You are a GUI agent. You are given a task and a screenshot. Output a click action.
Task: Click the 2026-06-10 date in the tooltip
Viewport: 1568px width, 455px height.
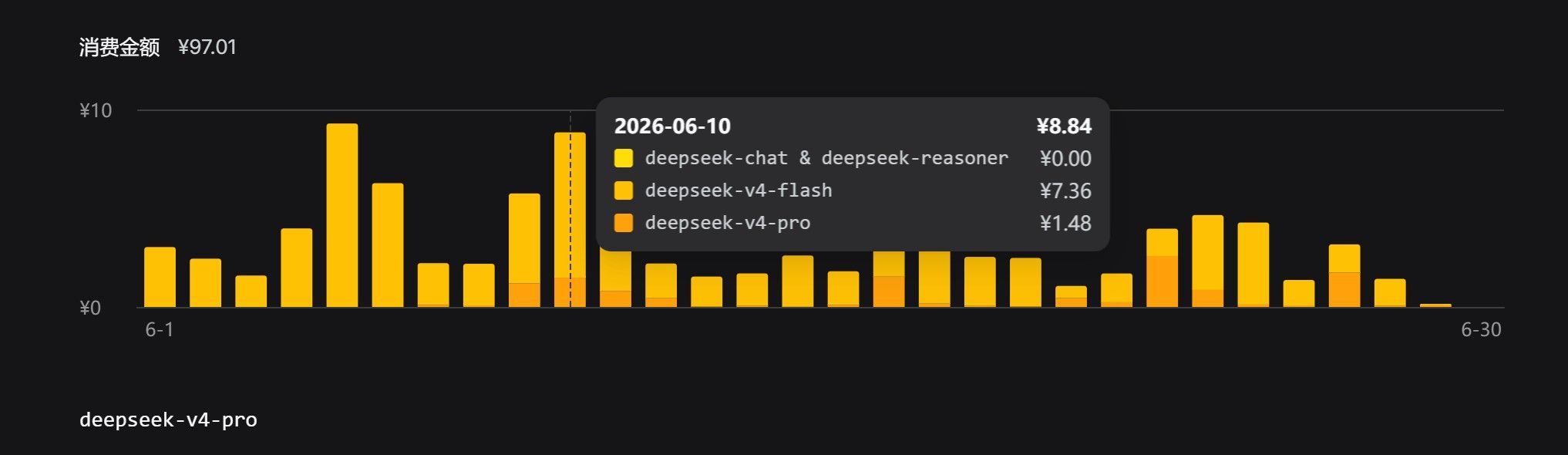[672, 126]
